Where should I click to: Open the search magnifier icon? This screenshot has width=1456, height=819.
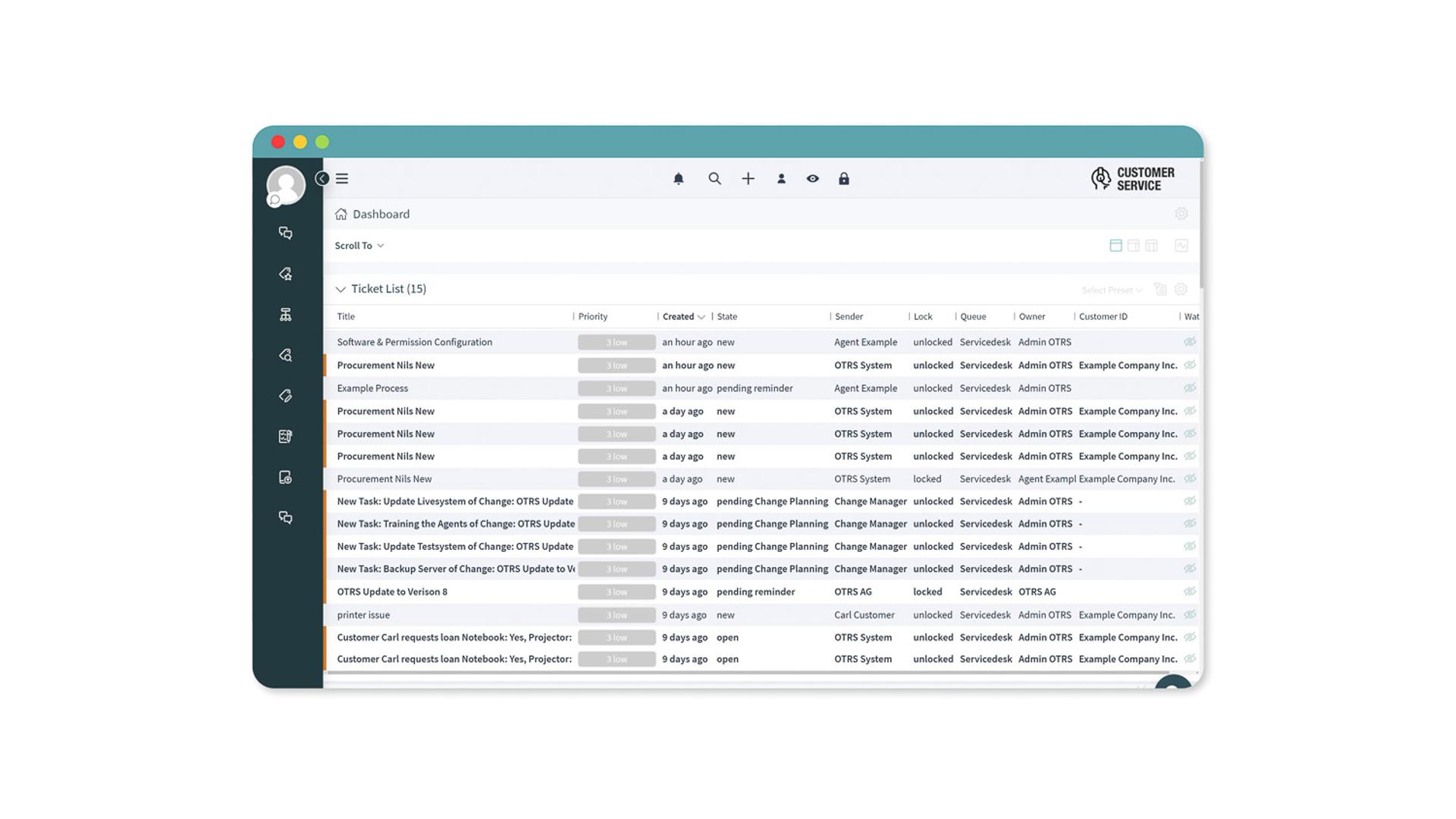[714, 179]
